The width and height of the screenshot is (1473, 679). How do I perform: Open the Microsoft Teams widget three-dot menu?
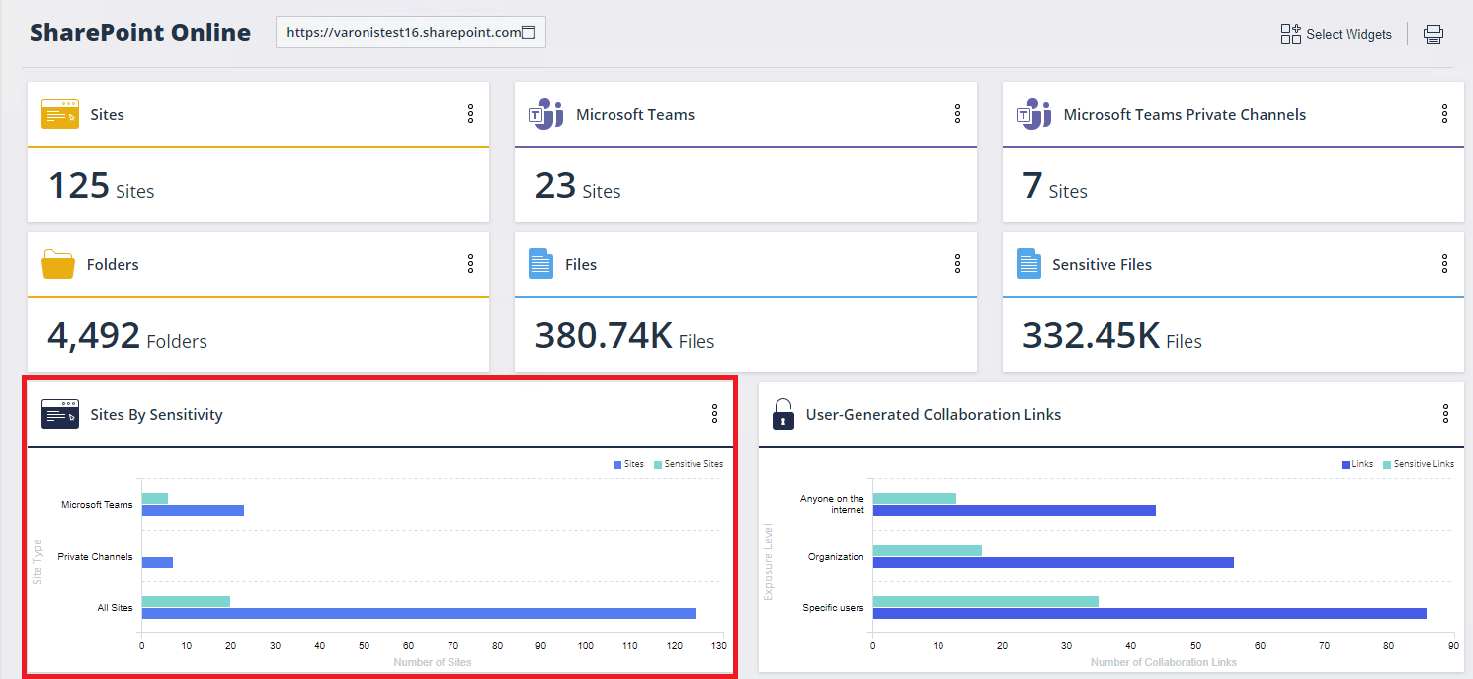[x=957, y=114]
